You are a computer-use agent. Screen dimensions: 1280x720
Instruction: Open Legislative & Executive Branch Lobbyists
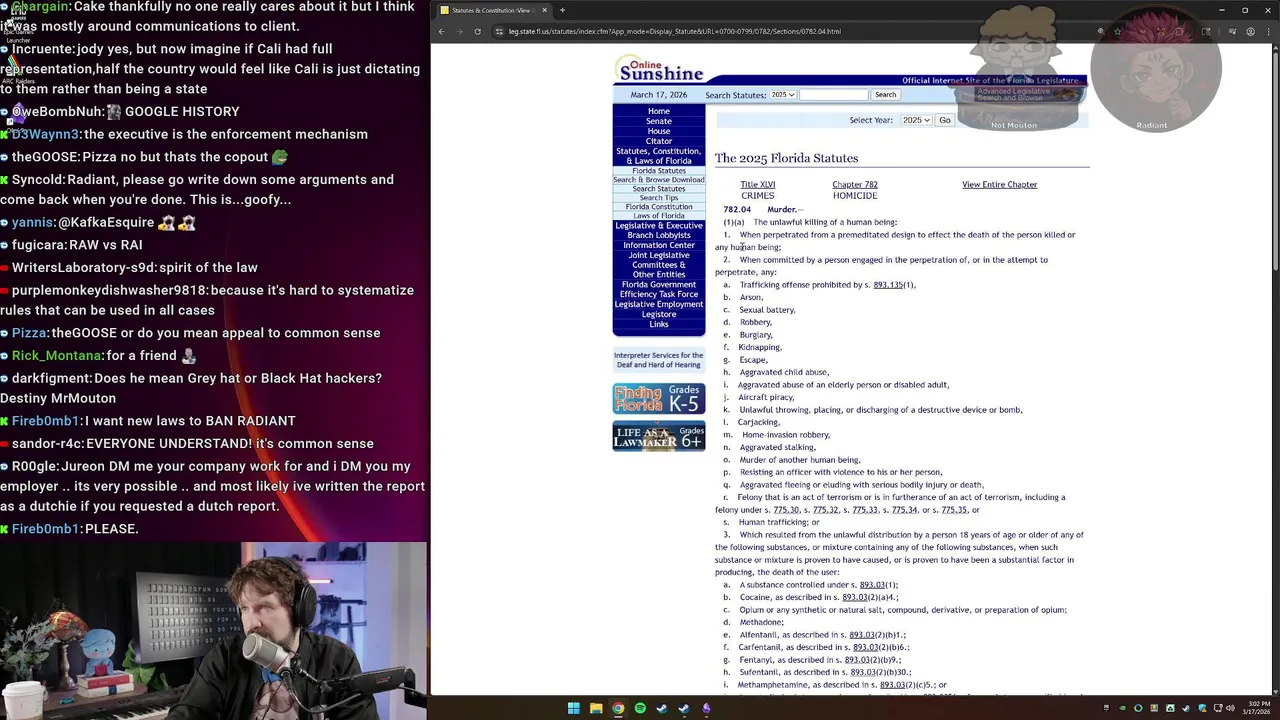(659, 230)
